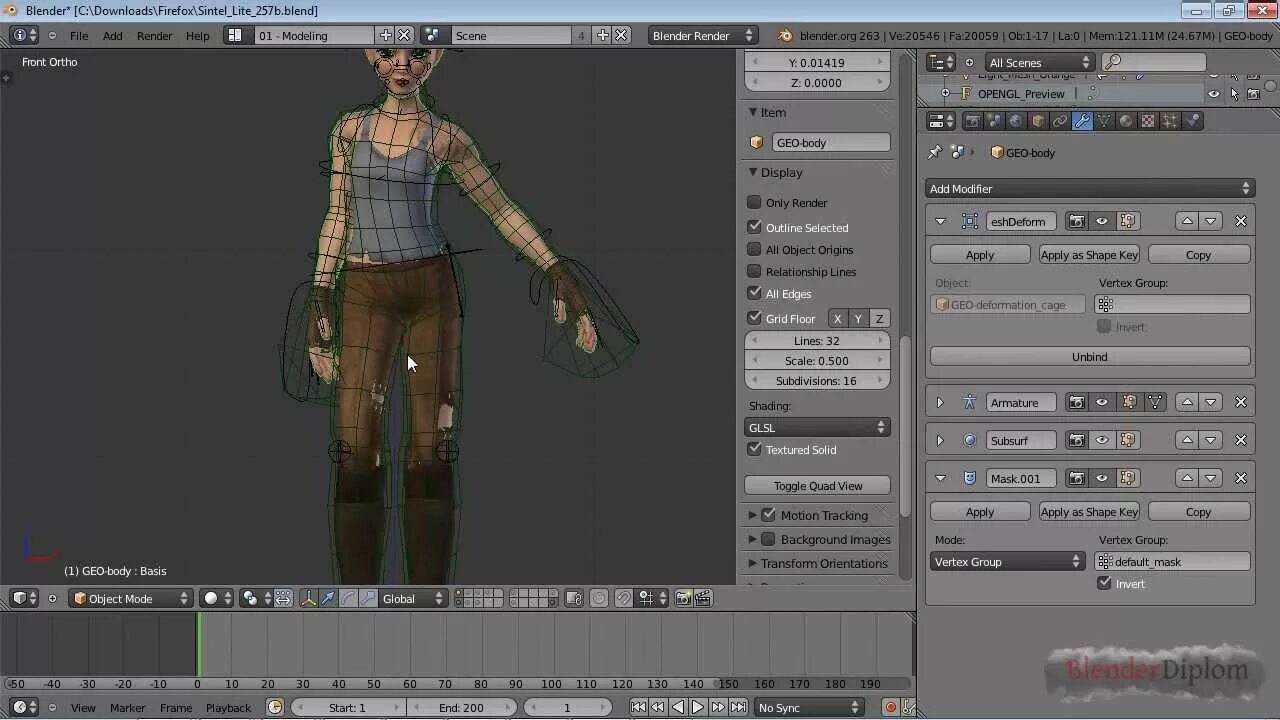Open the Render properties tab icon
This screenshot has width=1280, height=720.
coord(972,121)
